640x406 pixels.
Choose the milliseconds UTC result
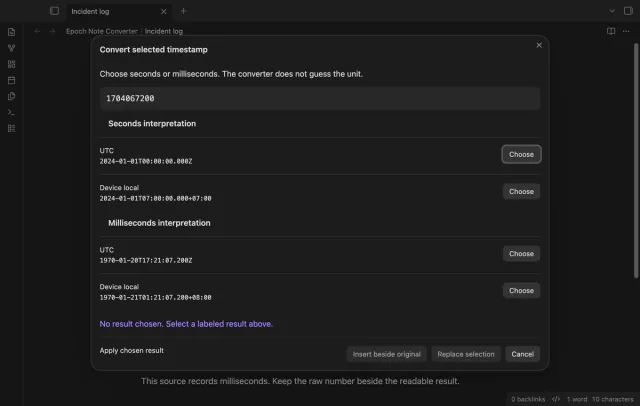[x=521, y=253]
